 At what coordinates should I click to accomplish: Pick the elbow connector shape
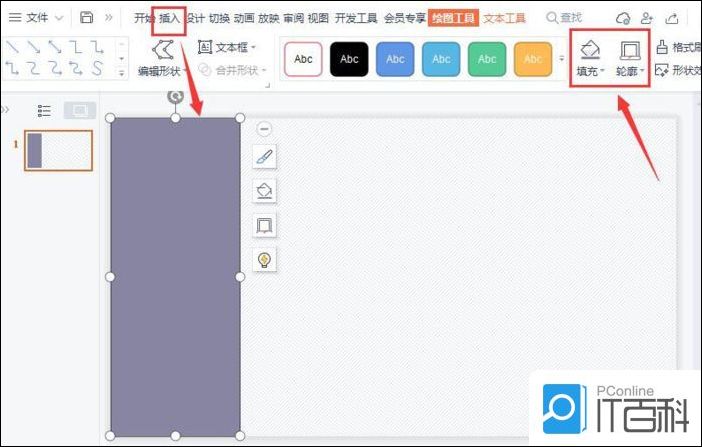coord(76,47)
